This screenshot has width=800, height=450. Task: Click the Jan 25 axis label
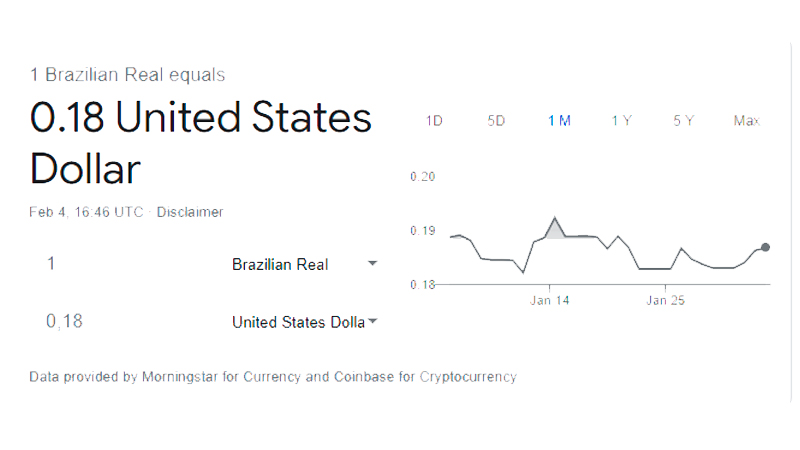pos(665,301)
